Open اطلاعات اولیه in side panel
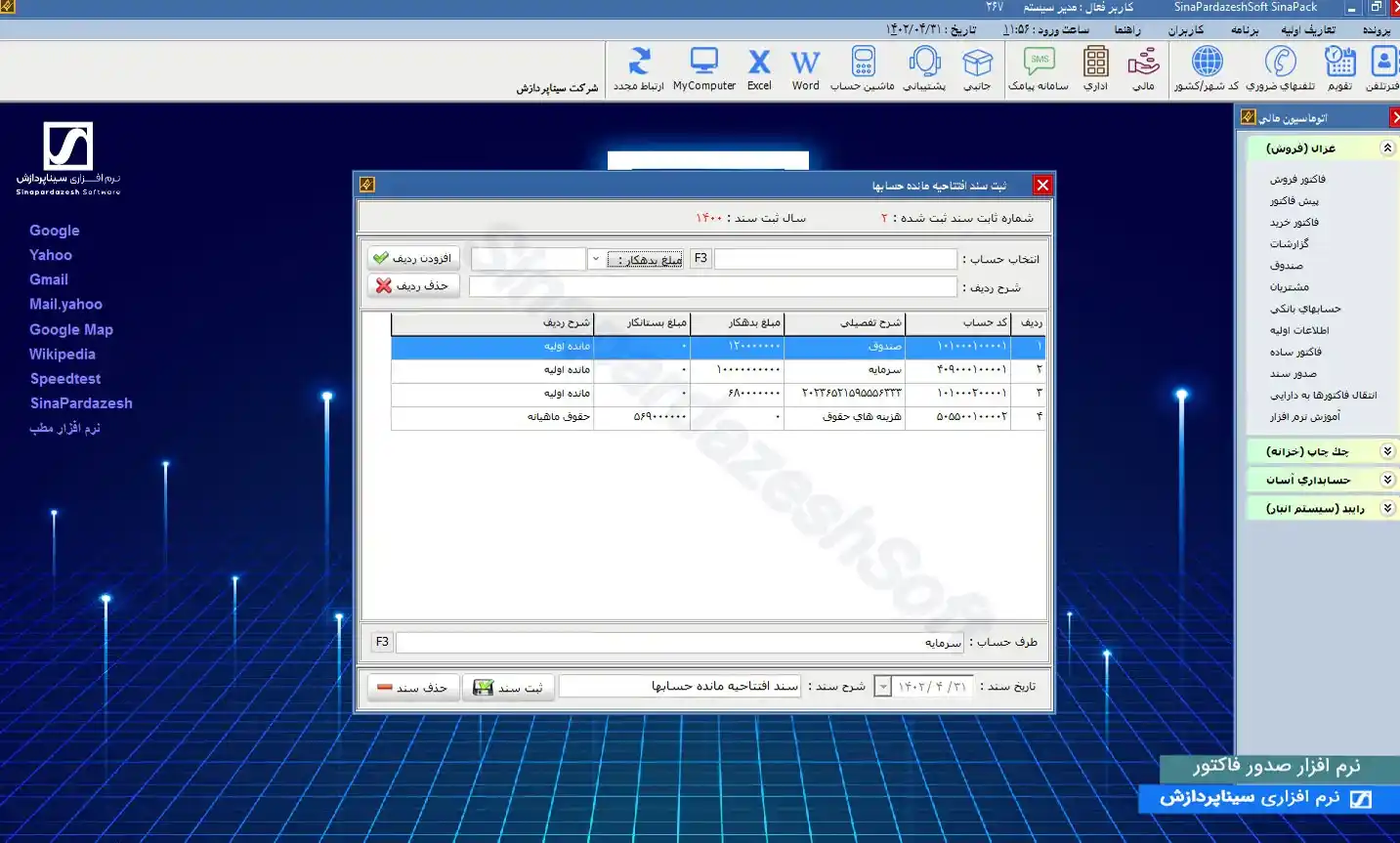Viewport: 1400px width, 843px height. coord(1299,330)
